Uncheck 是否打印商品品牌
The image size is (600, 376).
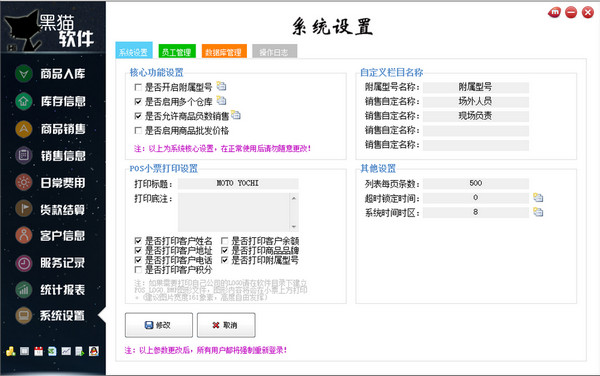225,251
